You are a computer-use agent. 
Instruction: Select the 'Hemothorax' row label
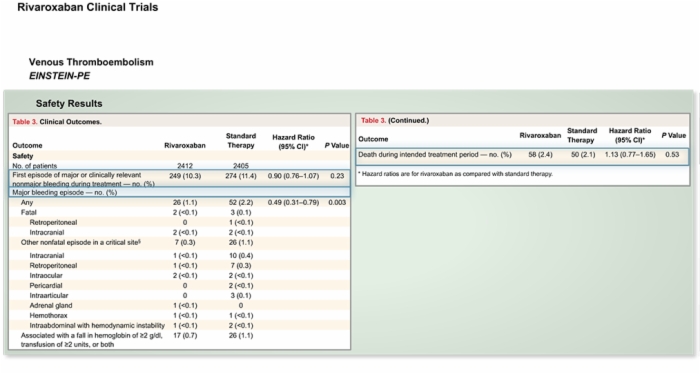point(48,316)
